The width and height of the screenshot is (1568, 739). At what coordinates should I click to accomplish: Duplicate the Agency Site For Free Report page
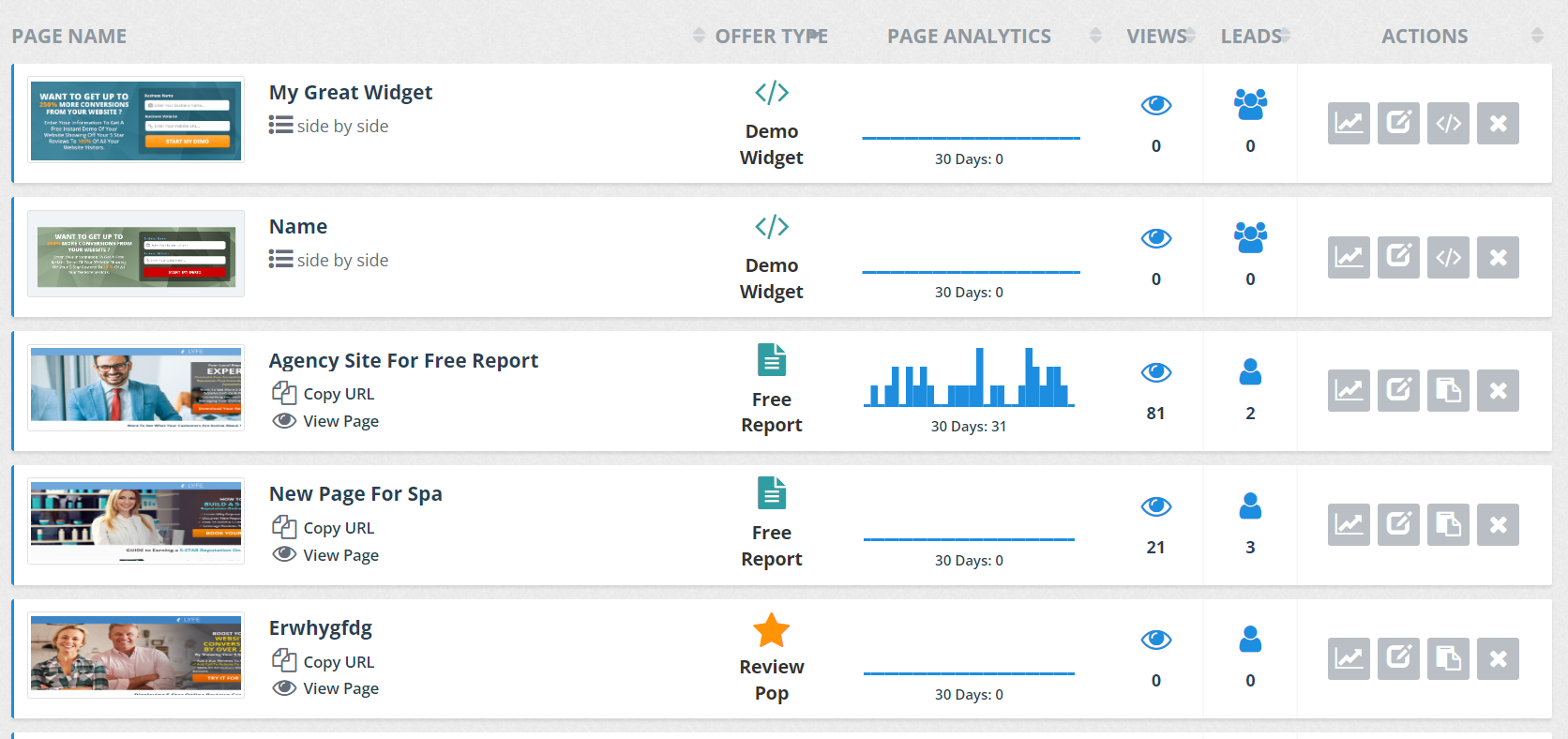[x=1448, y=390]
